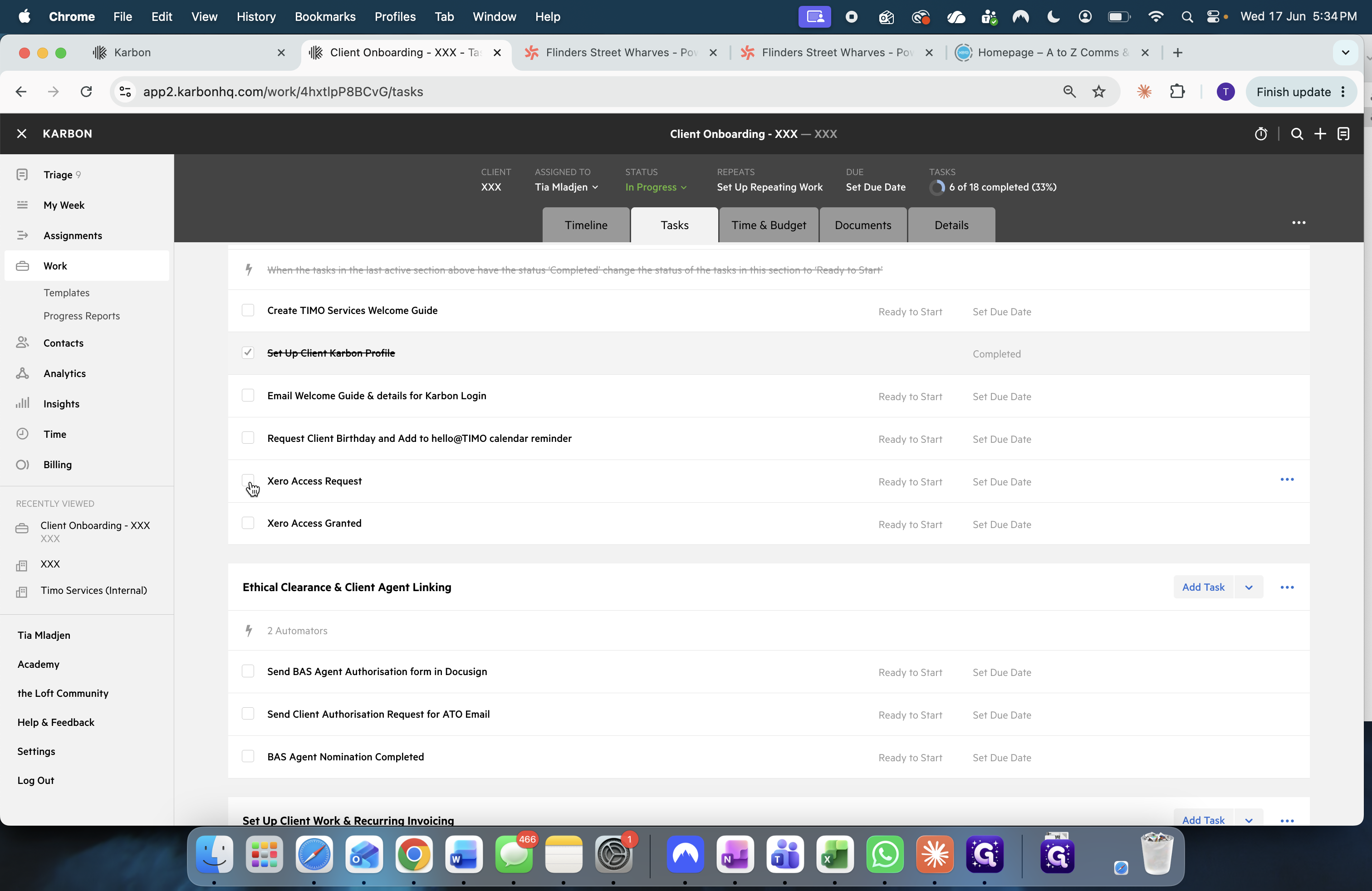Click Set Due Date in the header
The width and height of the screenshot is (1372, 891).
pos(875,187)
